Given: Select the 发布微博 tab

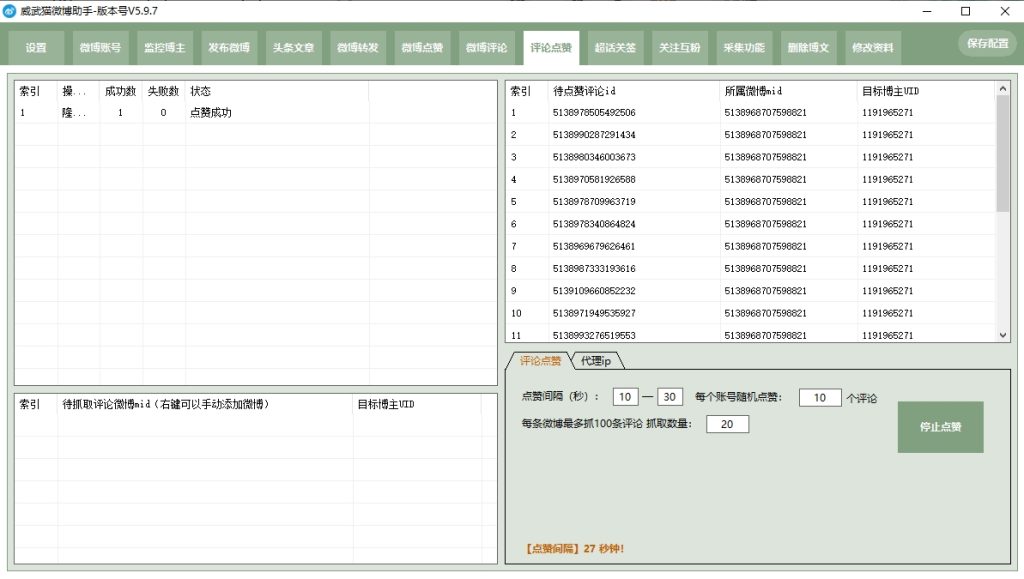Looking at the screenshot, I should 229,48.
